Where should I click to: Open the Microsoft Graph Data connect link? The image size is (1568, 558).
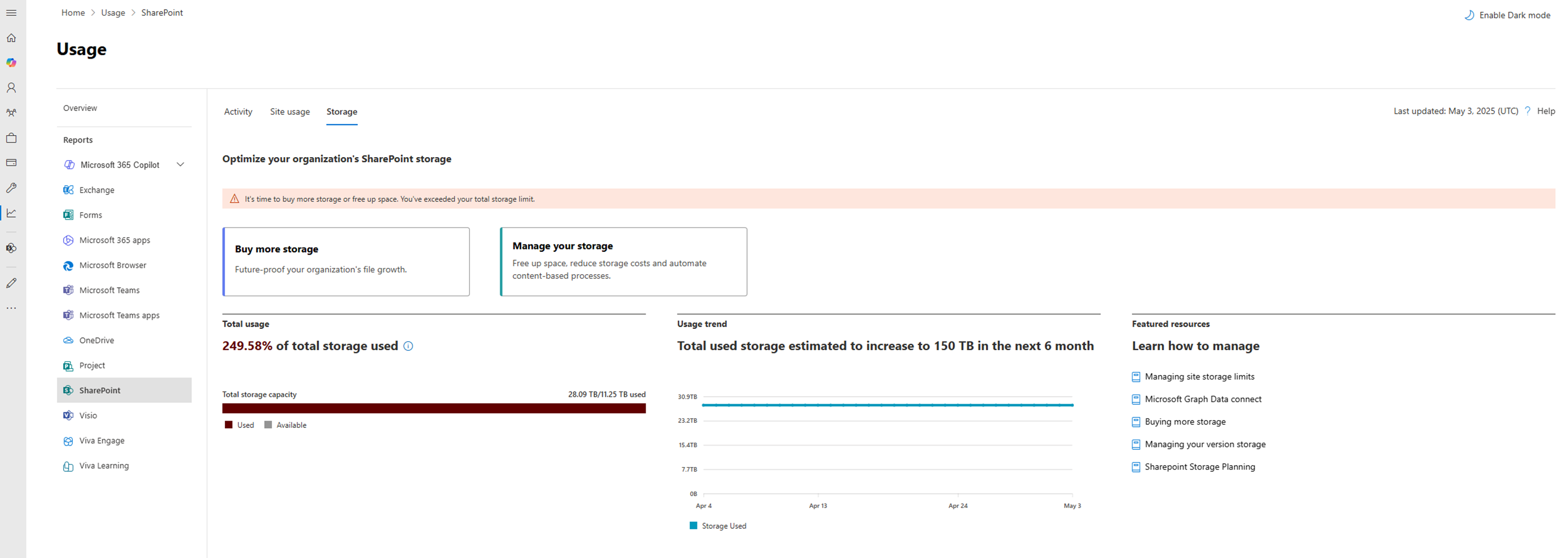click(1203, 399)
